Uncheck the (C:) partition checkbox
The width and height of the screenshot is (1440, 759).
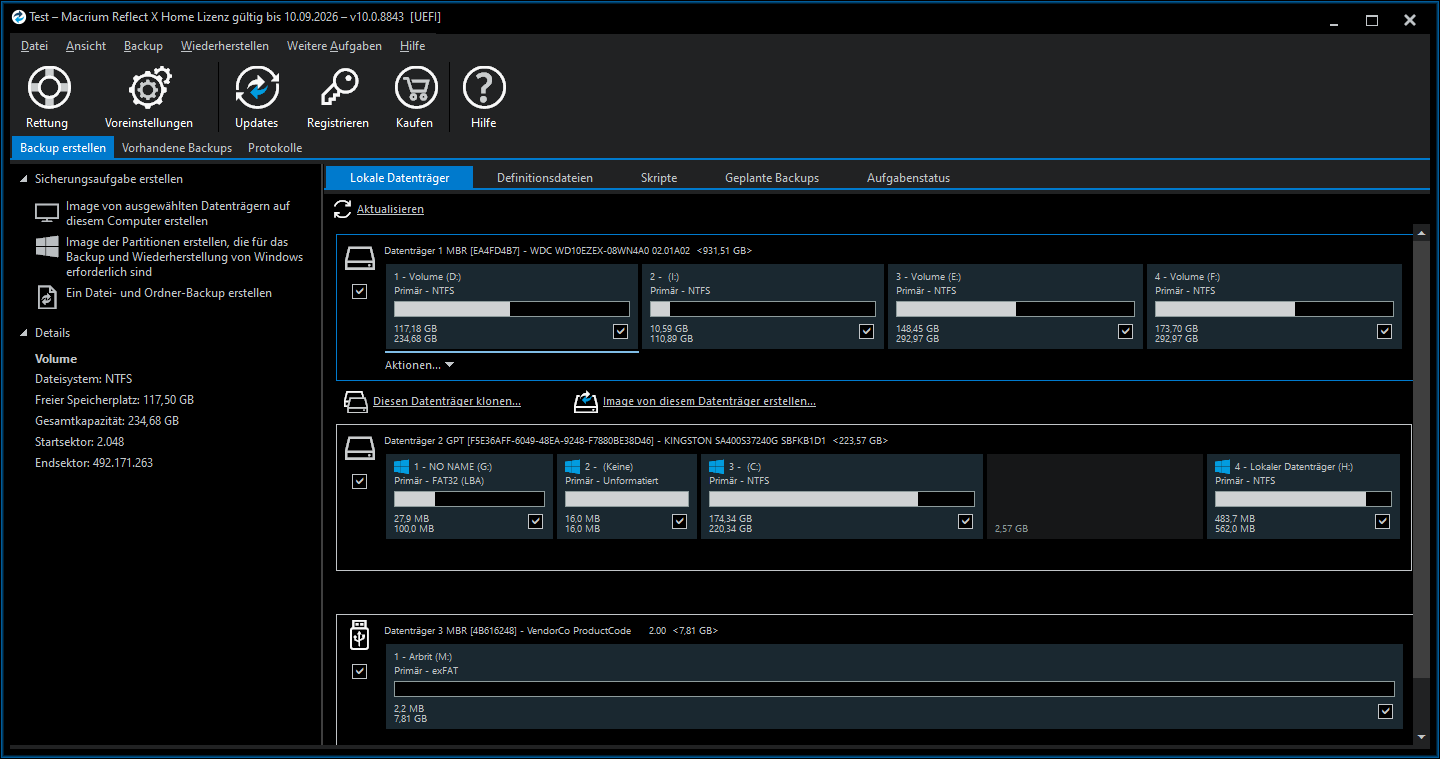click(x=965, y=521)
